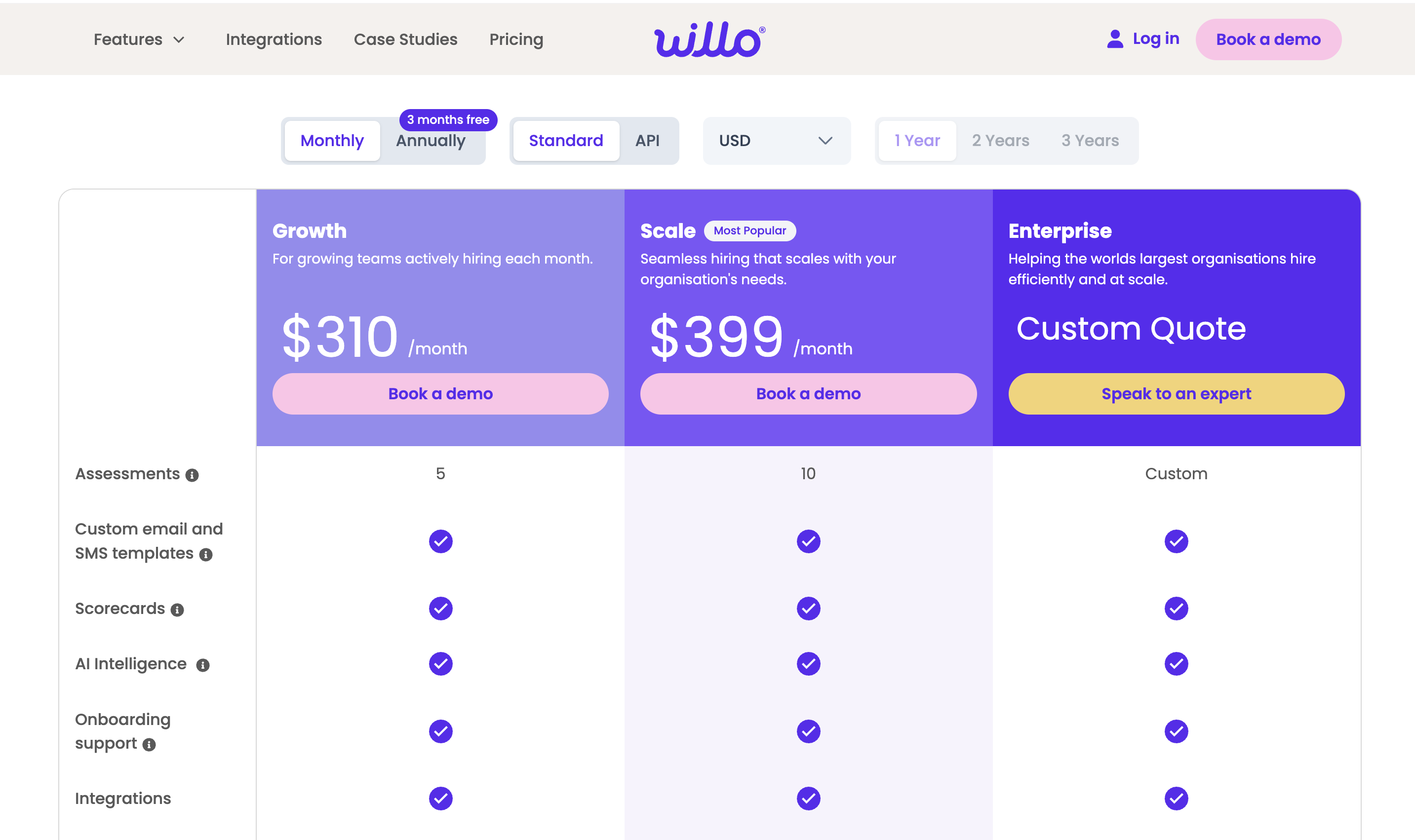This screenshot has height=840, width=1415.
Task: Click the AI Intelligence info icon
Action: (203, 665)
